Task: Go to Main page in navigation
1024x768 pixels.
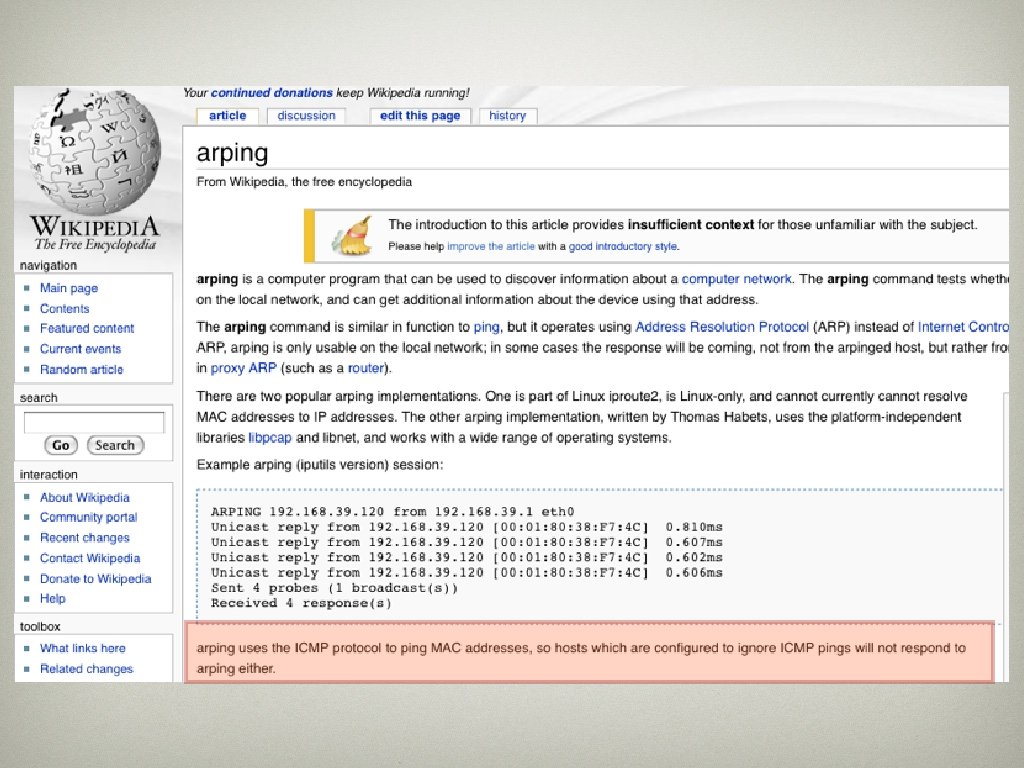Action: [69, 288]
